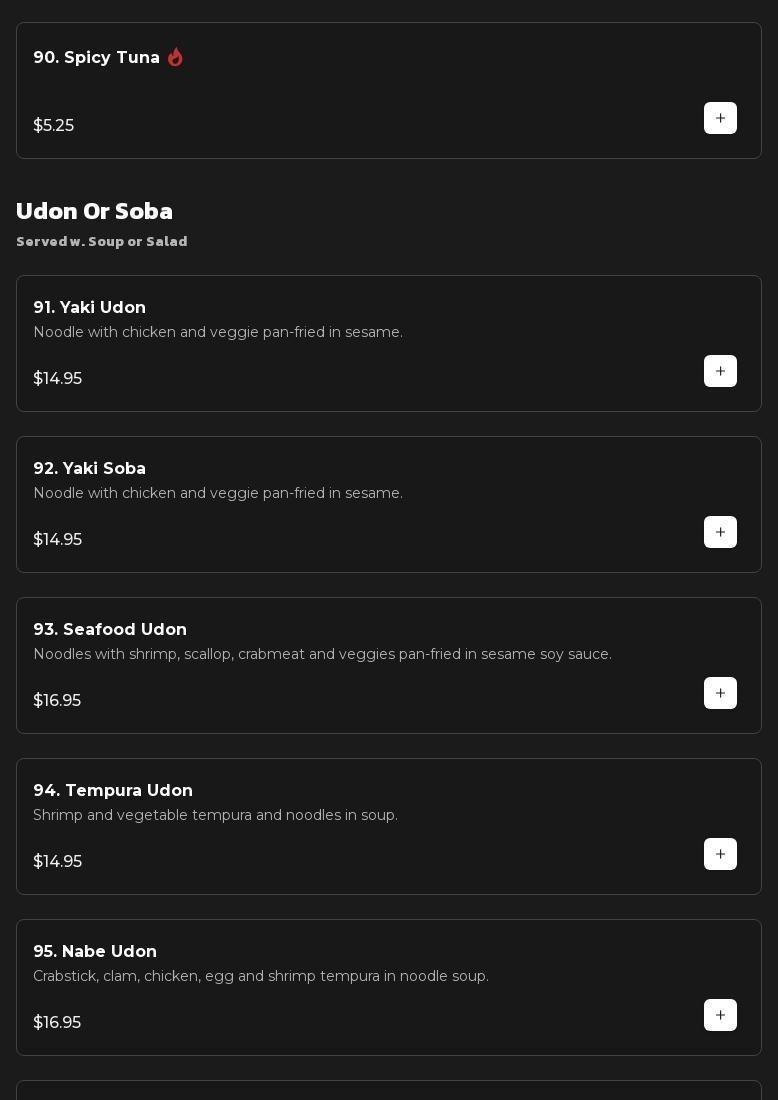
Task: Click the Udon Or Soba section heading
Action: click(x=94, y=211)
